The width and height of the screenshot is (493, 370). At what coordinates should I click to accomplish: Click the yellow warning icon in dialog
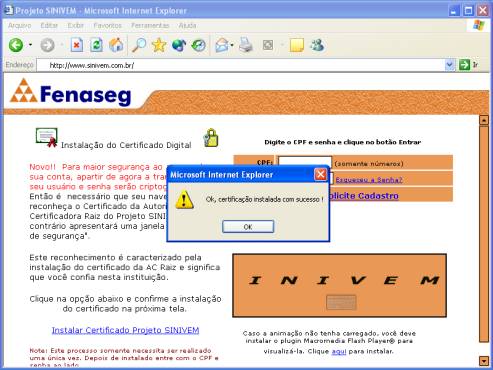click(x=184, y=200)
